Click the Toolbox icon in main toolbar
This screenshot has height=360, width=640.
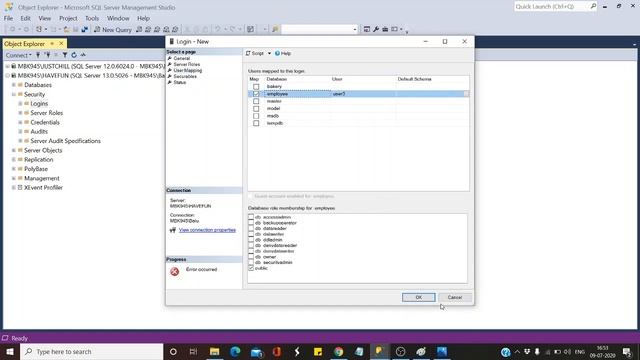point(385,29)
